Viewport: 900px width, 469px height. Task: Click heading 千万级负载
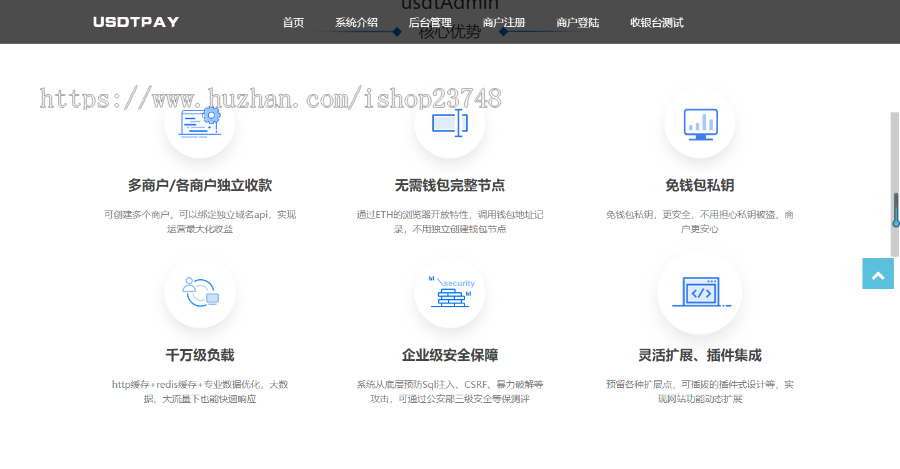click(200, 355)
